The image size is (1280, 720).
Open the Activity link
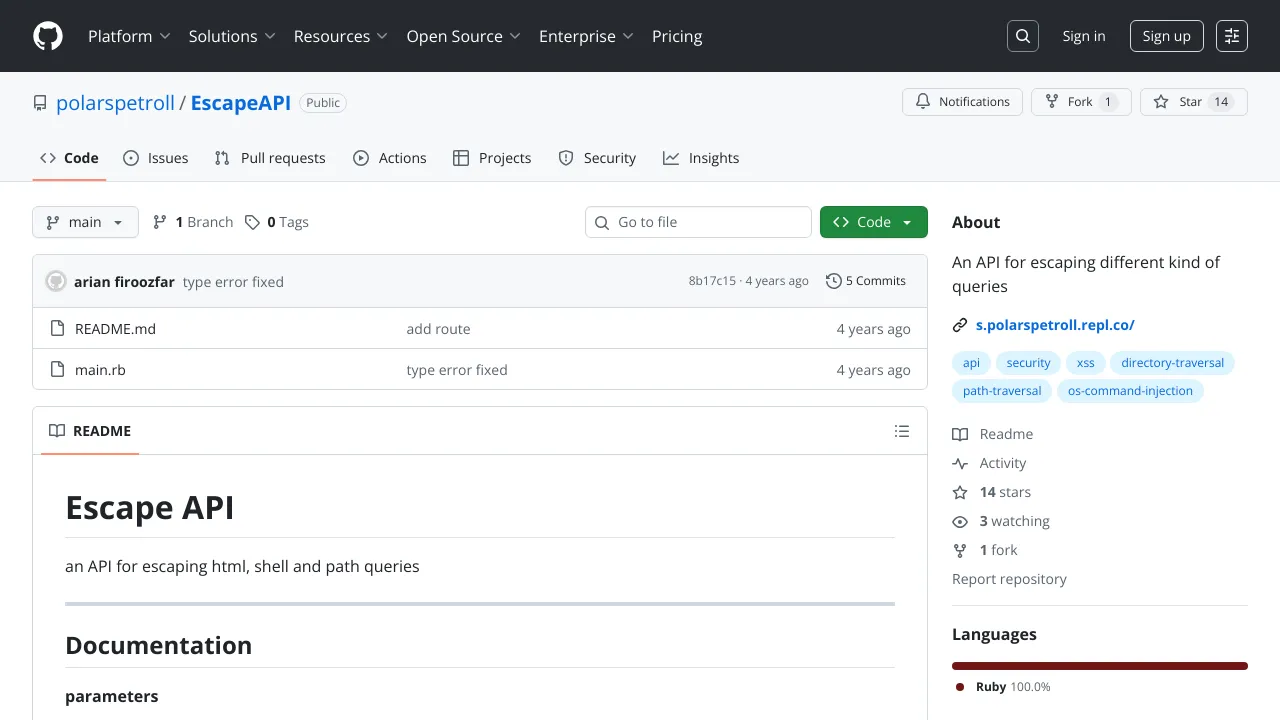click(x=989, y=463)
